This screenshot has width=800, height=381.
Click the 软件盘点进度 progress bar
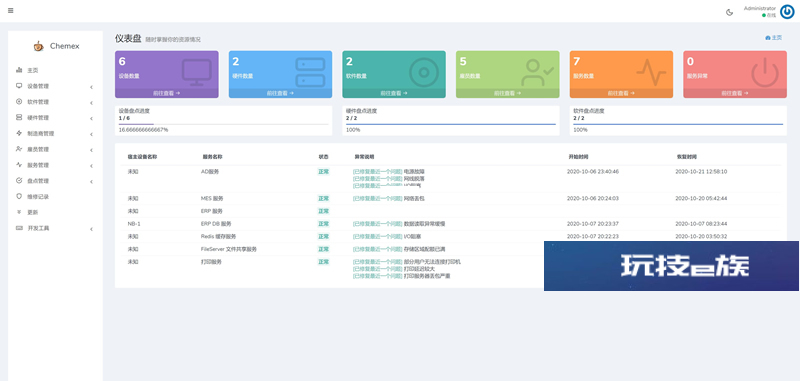[678, 124]
